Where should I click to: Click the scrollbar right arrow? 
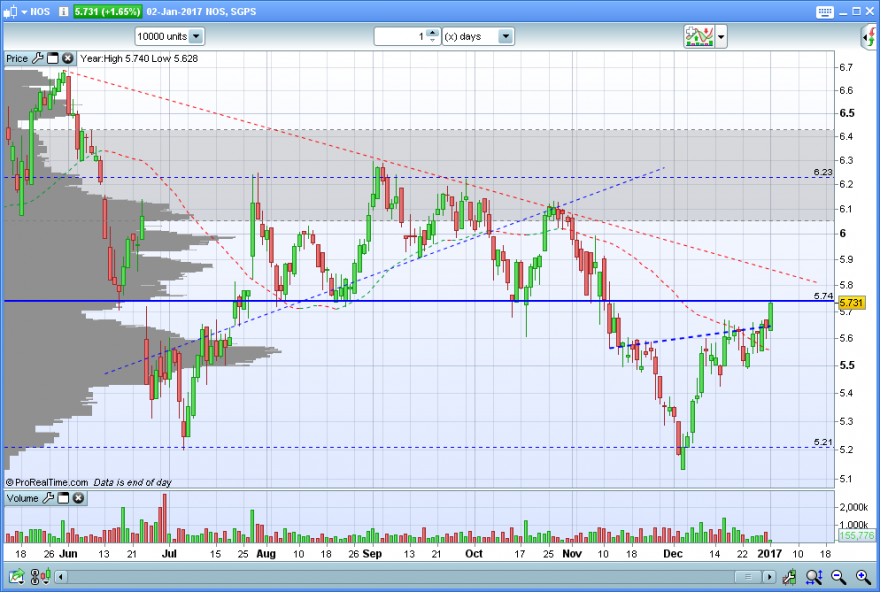coord(769,577)
